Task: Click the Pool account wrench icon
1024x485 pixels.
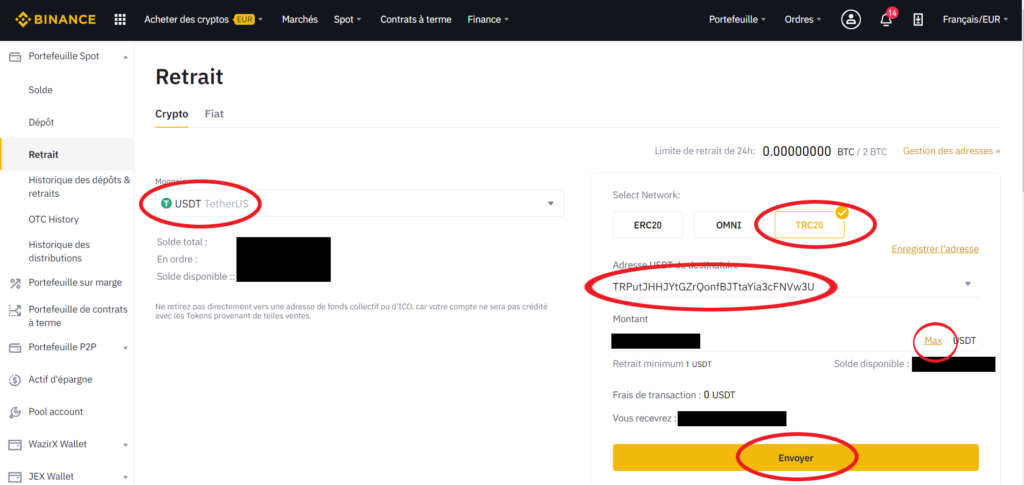Action: pyautogui.click(x=14, y=413)
